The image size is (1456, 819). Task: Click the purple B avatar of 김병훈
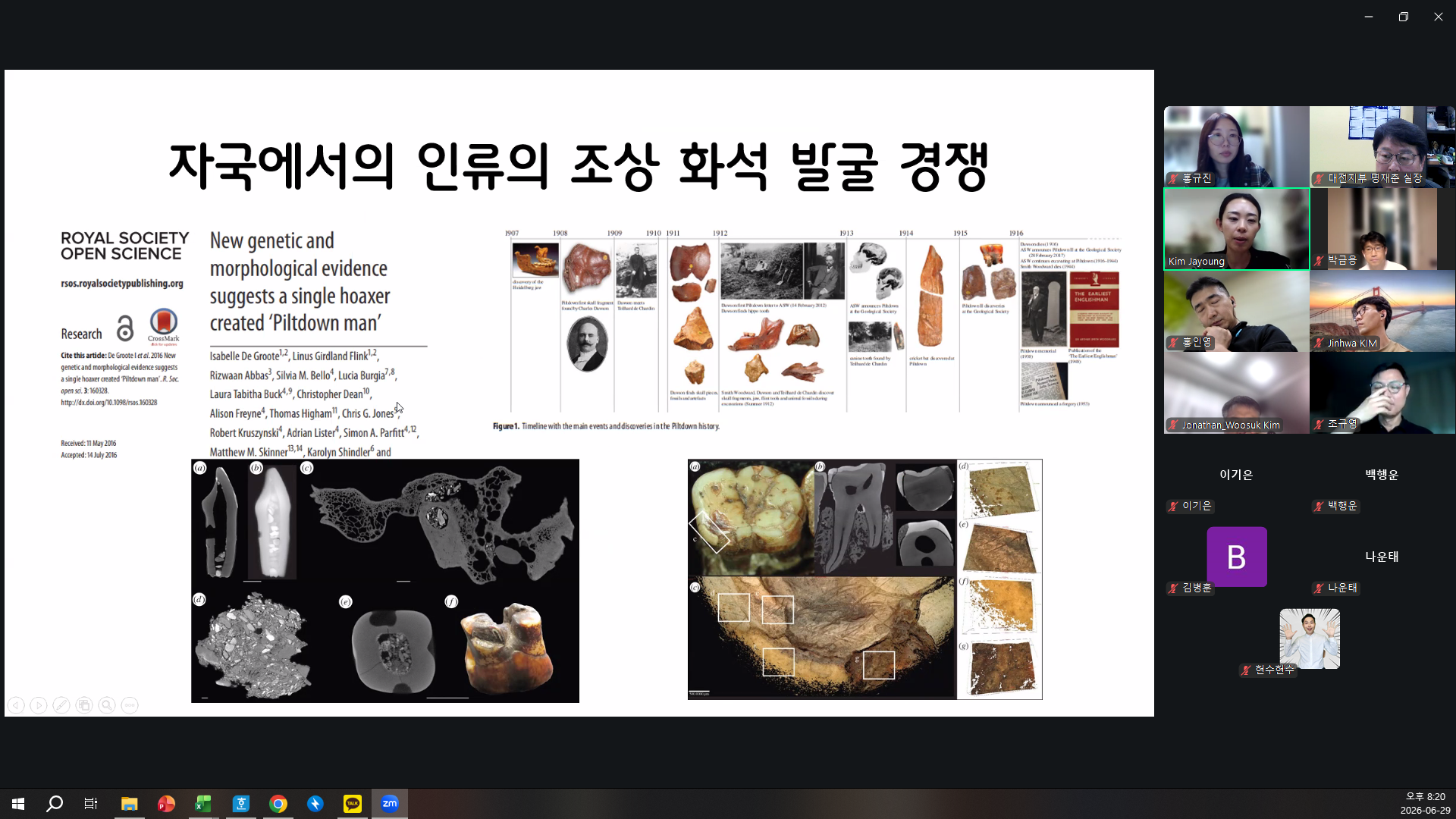[1237, 557]
